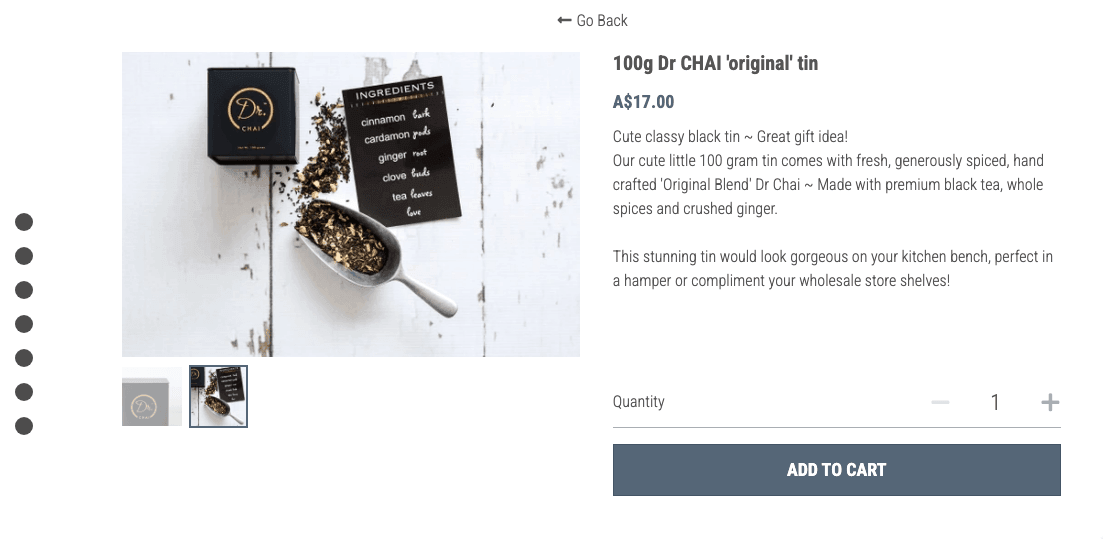
Task: Click the quantity value field showing 1
Action: 995,402
